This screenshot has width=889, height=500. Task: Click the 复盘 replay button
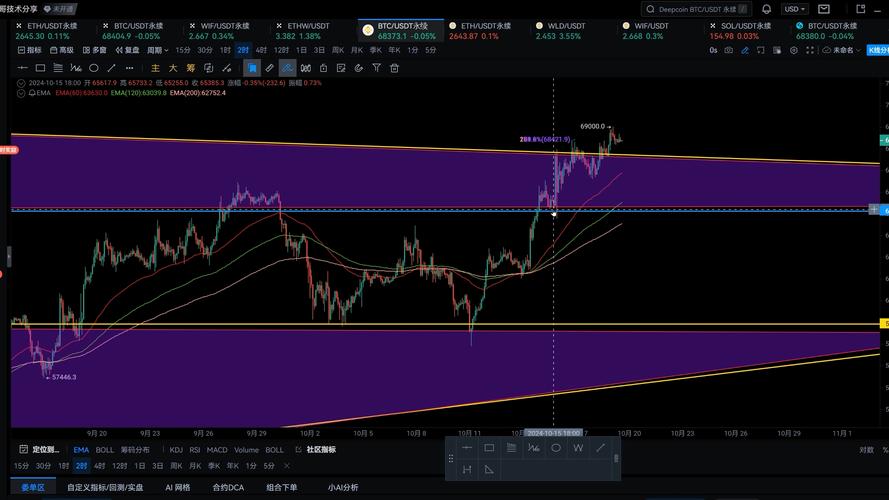click(127, 49)
